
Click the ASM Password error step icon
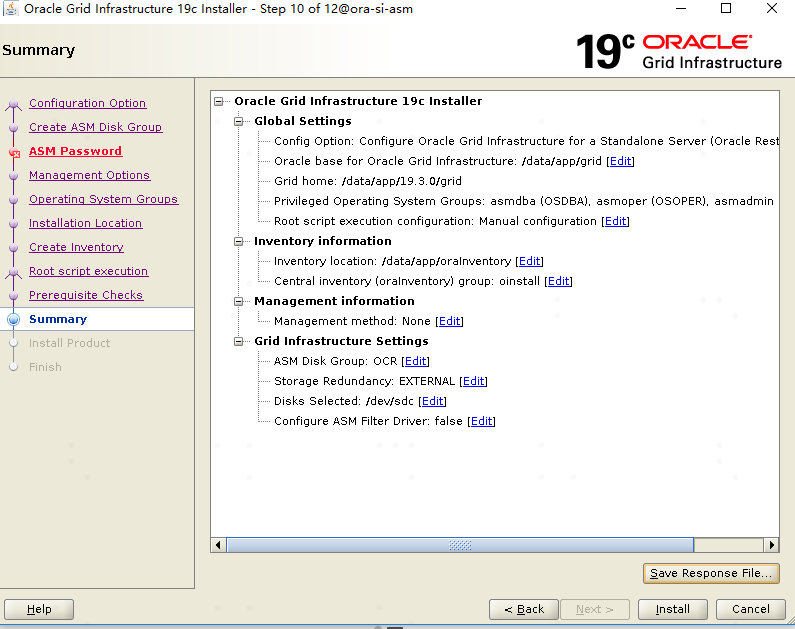(x=14, y=152)
